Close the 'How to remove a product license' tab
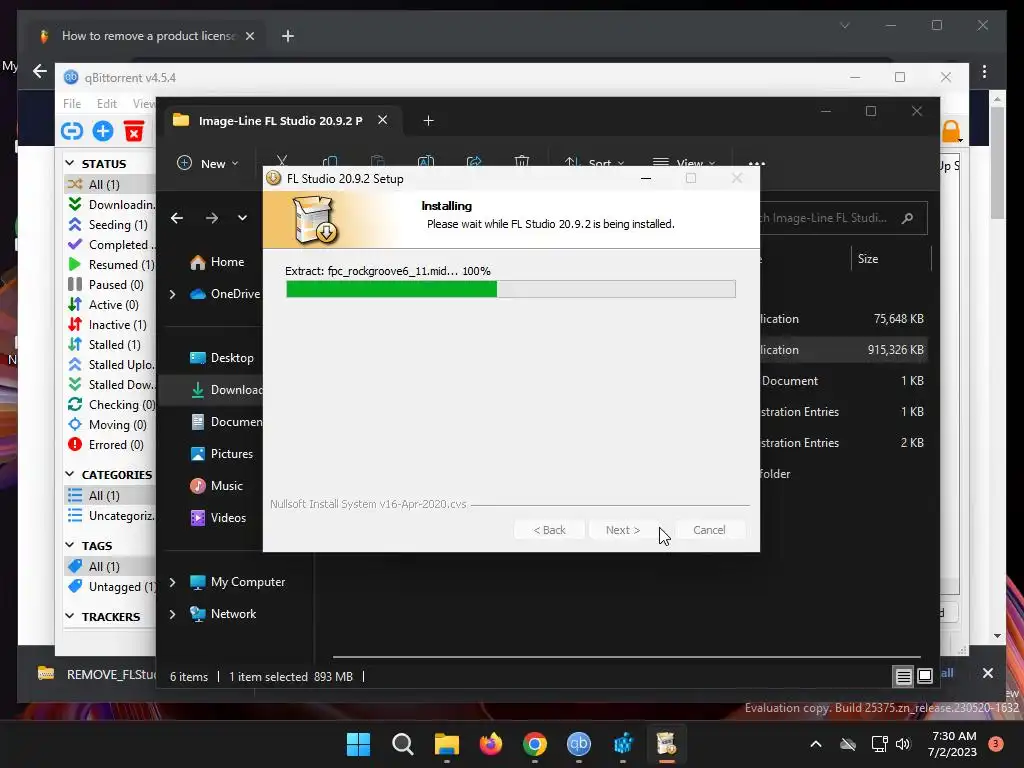 (249, 37)
